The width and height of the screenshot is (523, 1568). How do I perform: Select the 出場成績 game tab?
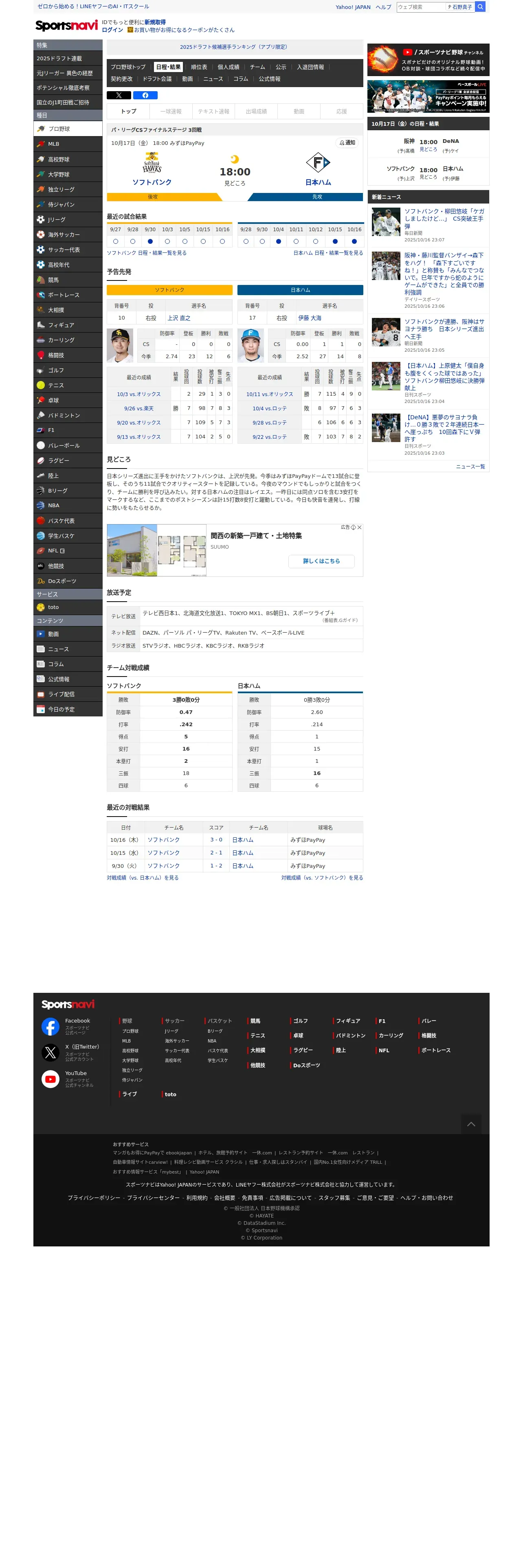click(x=256, y=112)
